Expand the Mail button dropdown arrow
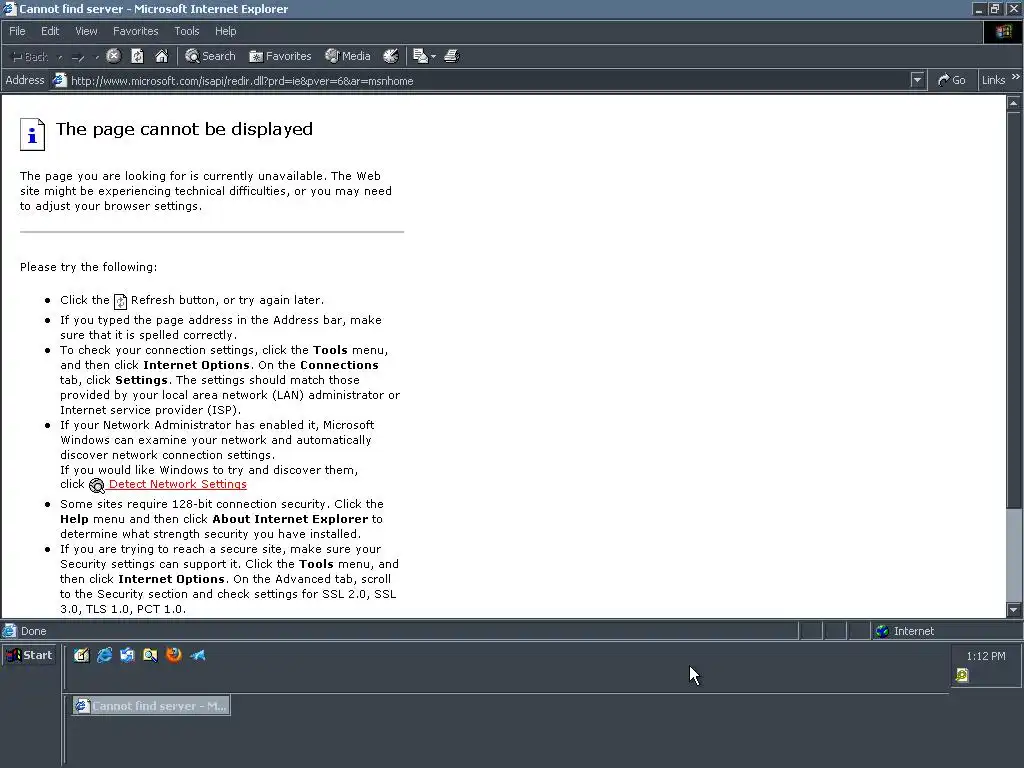 (x=434, y=57)
